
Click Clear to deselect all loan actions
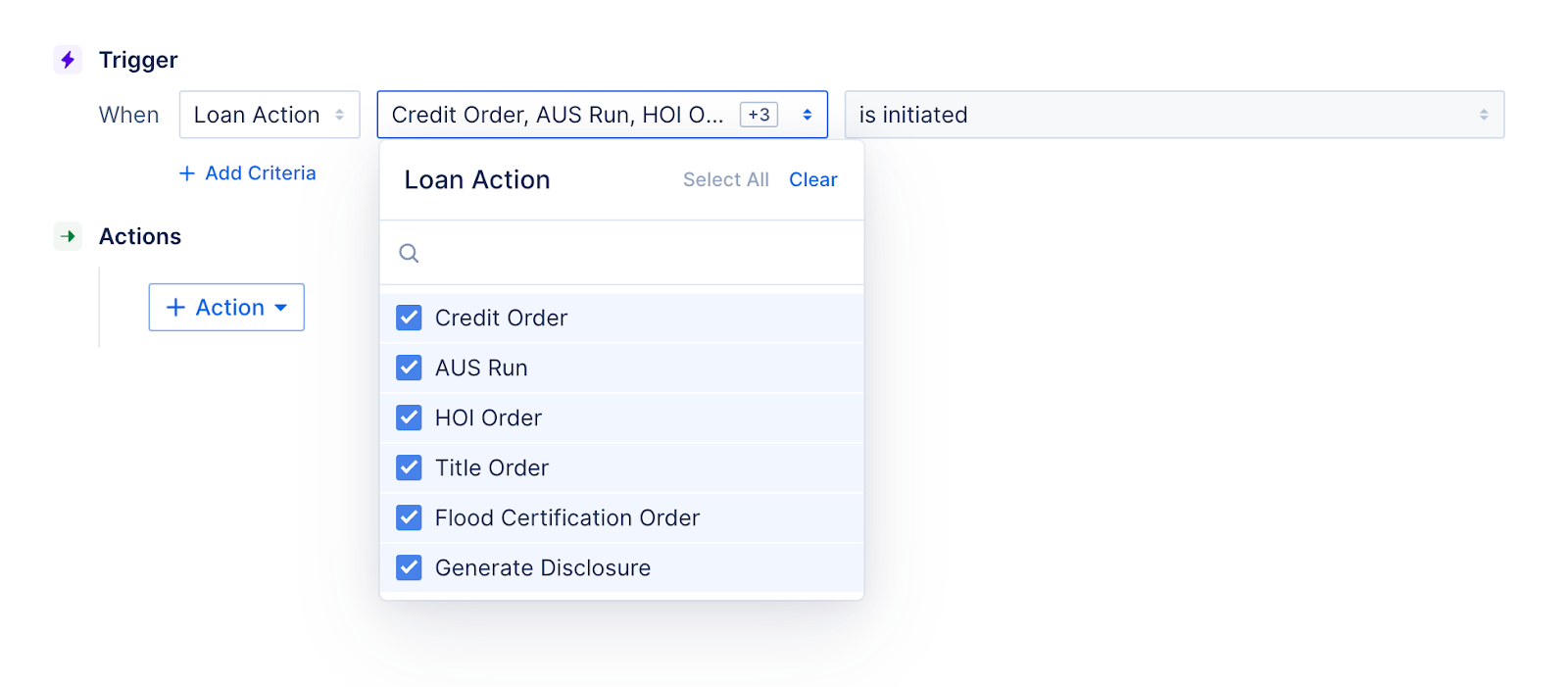(x=813, y=179)
